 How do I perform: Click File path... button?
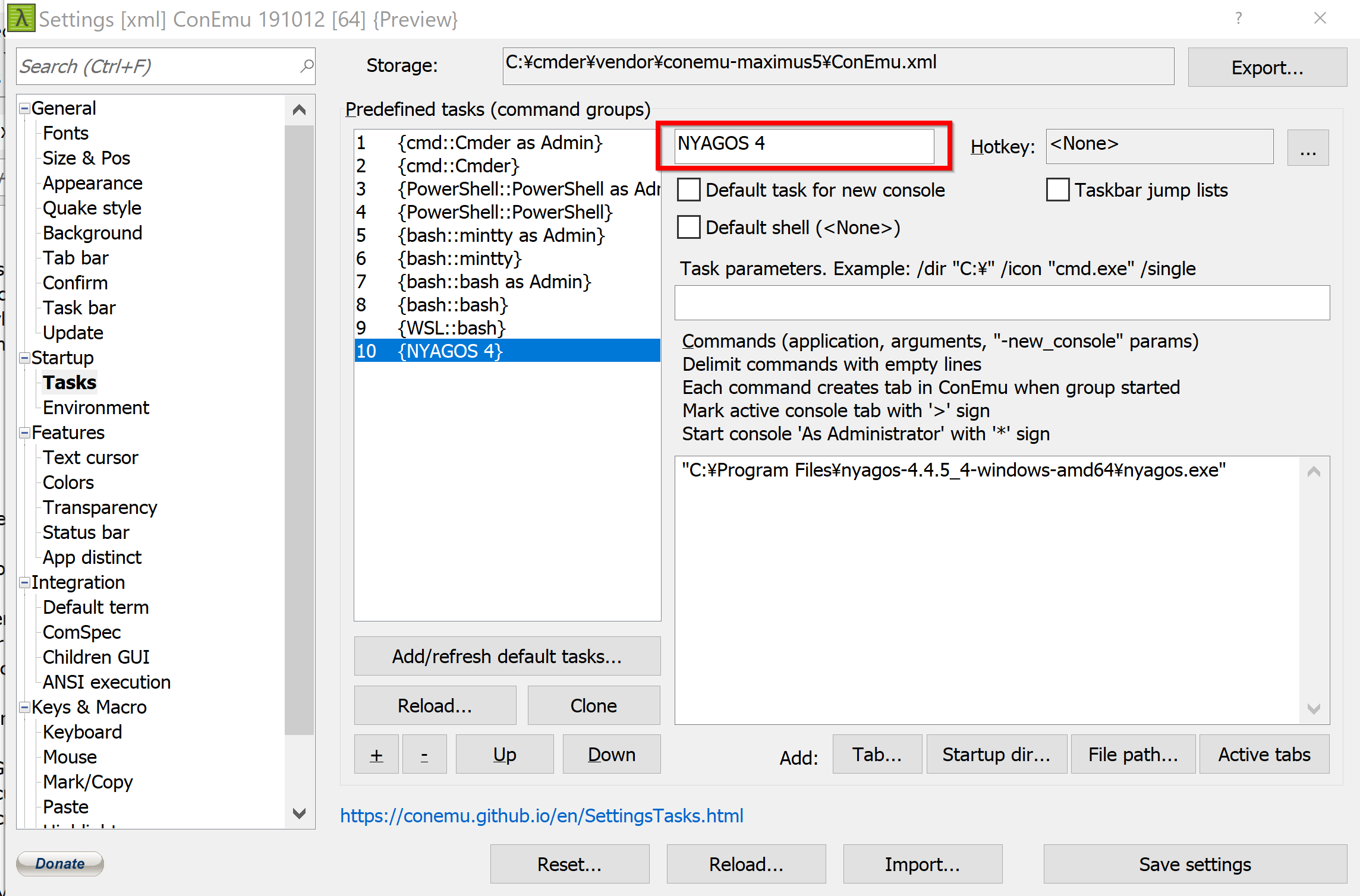coord(1134,754)
